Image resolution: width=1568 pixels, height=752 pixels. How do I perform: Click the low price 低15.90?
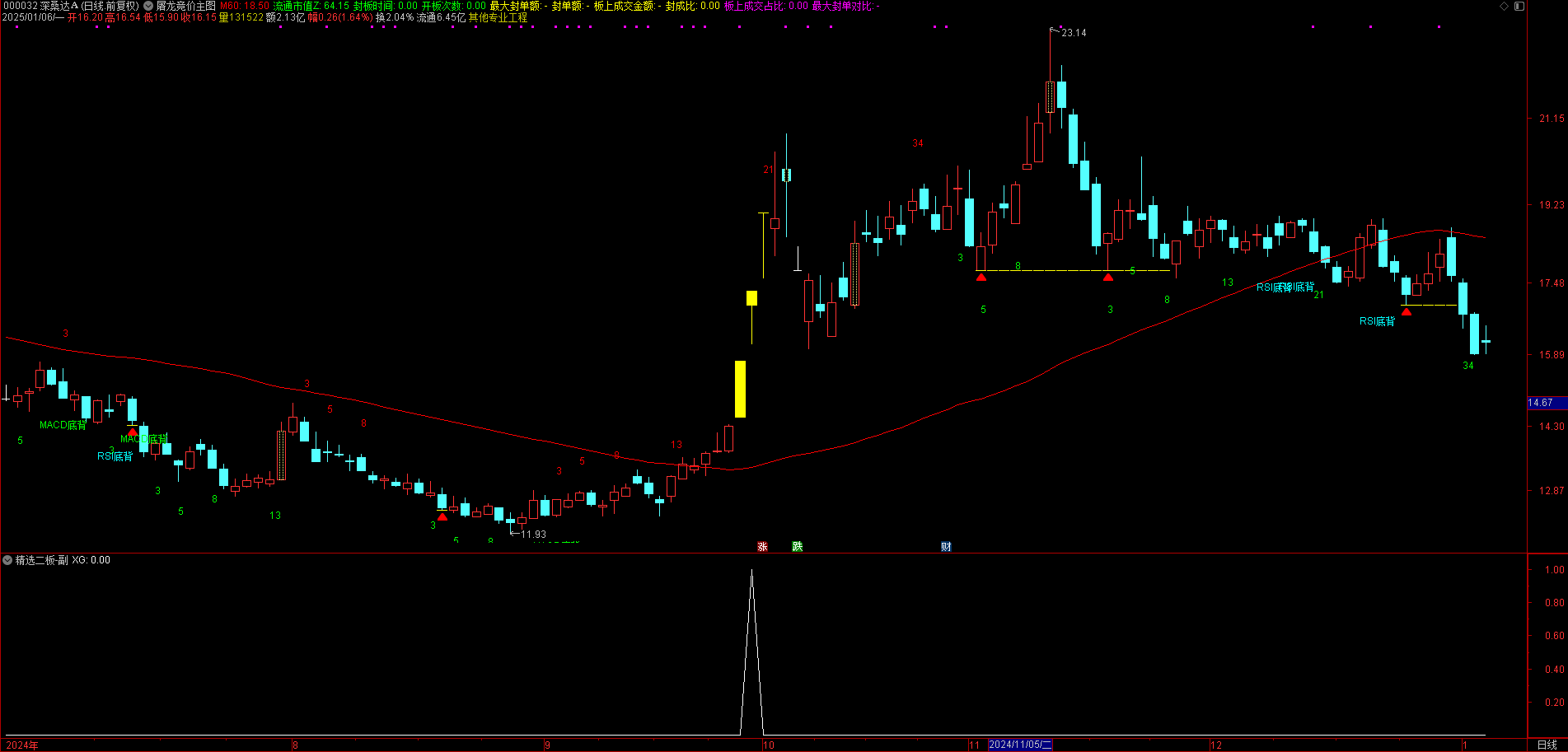coord(161,17)
